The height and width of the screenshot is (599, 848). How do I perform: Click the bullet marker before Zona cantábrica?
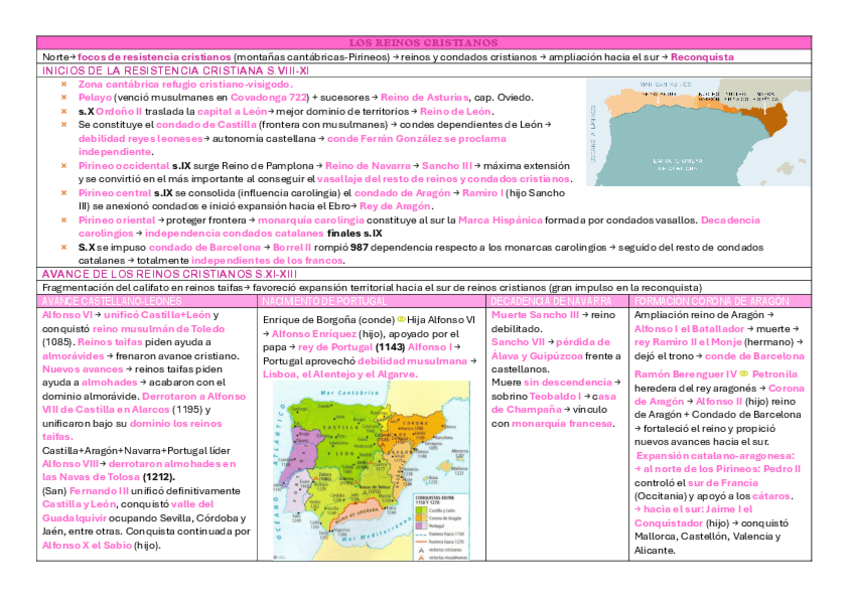tap(62, 84)
